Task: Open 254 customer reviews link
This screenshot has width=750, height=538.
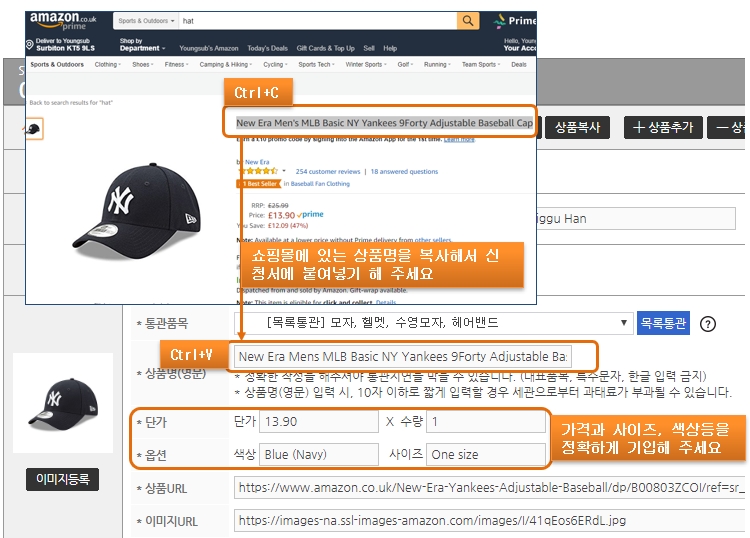Action: point(328,171)
